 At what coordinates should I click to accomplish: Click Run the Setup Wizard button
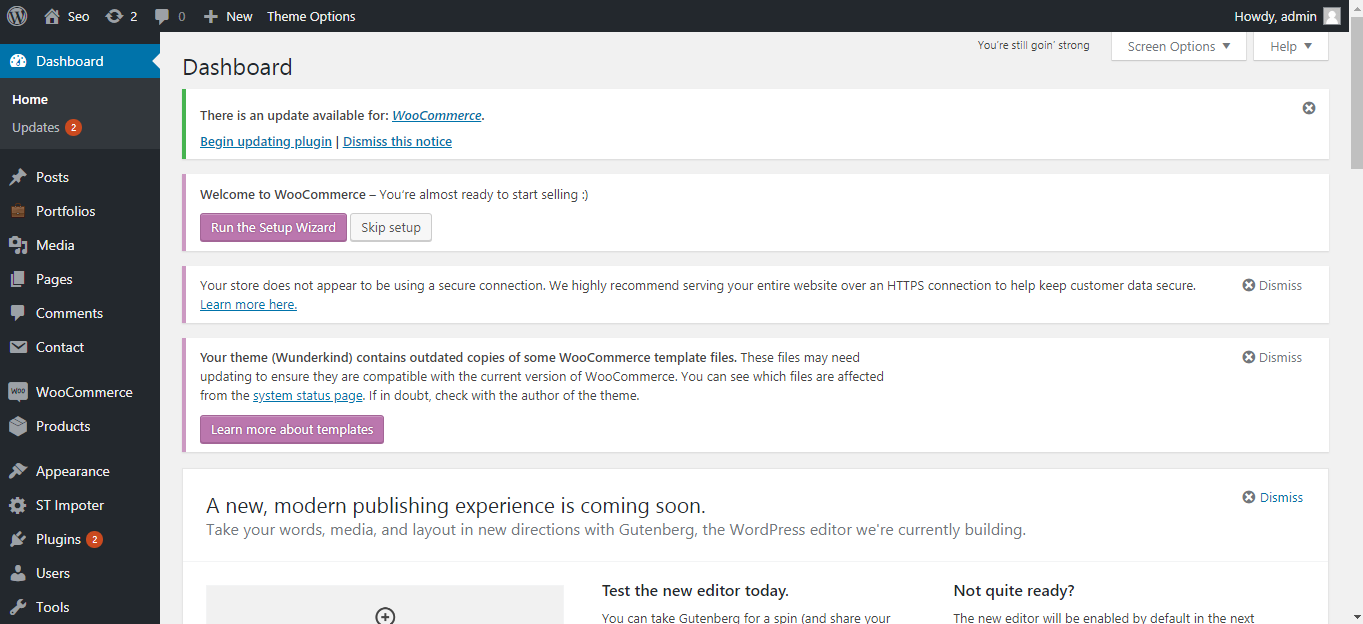point(273,227)
